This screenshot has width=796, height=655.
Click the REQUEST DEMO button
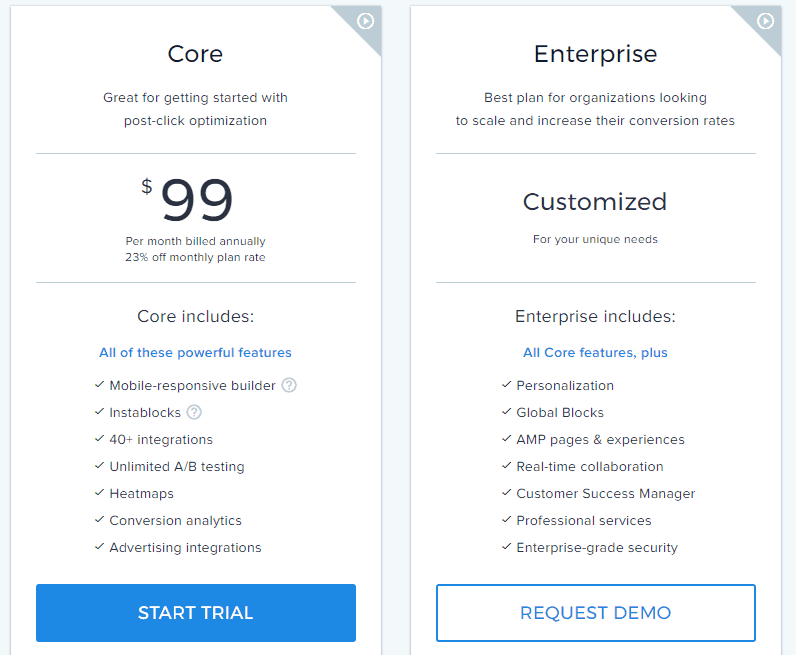click(596, 613)
